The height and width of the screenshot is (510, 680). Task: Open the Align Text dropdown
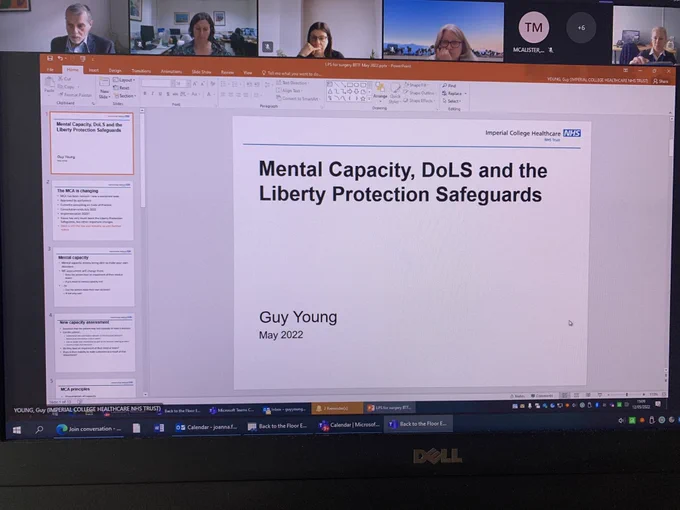coord(289,90)
